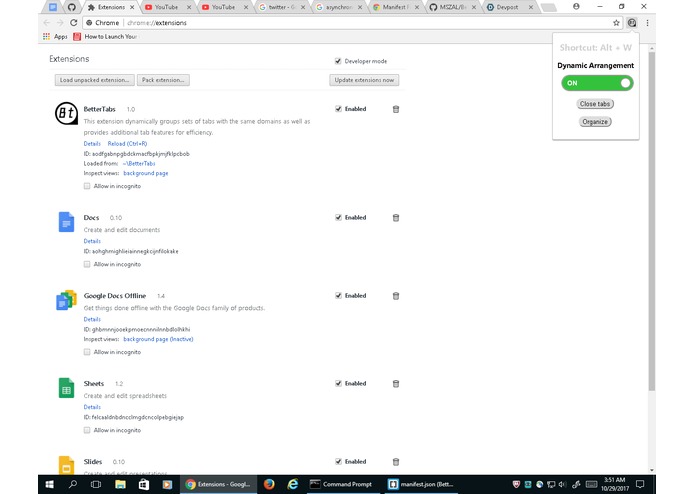The height and width of the screenshot is (494, 695).
Task: Launch Firefox from the taskbar
Action: (x=269, y=484)
